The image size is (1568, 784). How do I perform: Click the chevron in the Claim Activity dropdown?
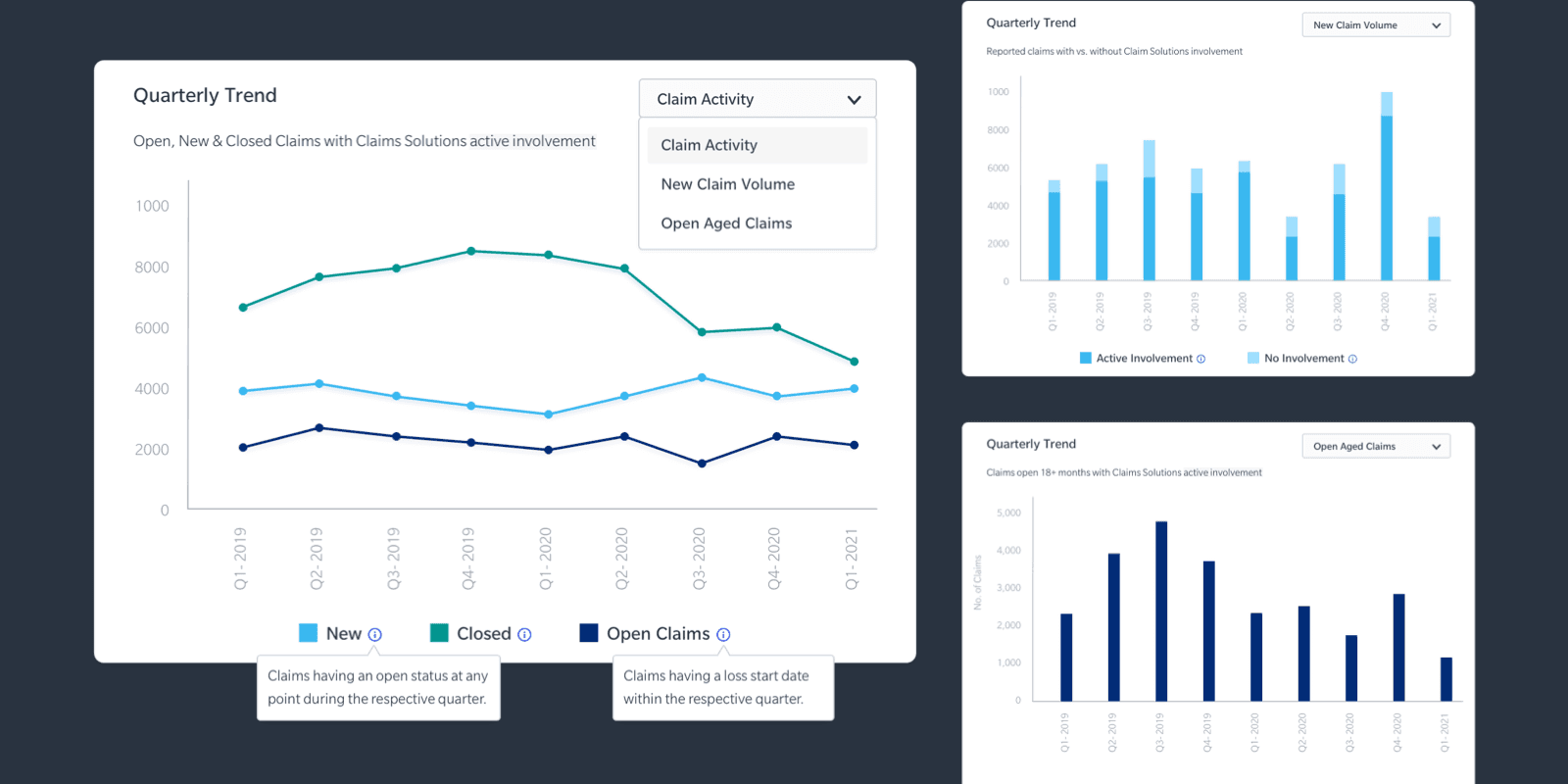click(854, 100)
